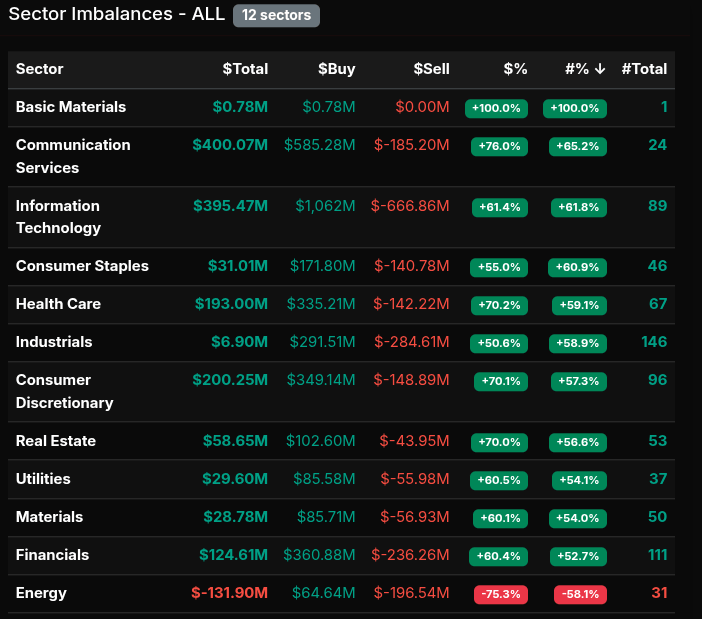702x619 pixels.
Task: Sort table by #Total column
Action: point(644,69)
